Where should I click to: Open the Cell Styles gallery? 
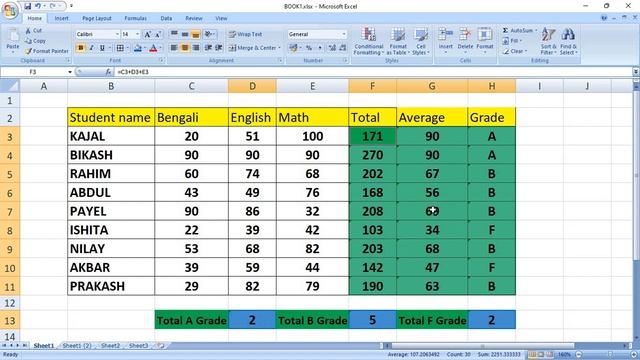pos(420,41)
